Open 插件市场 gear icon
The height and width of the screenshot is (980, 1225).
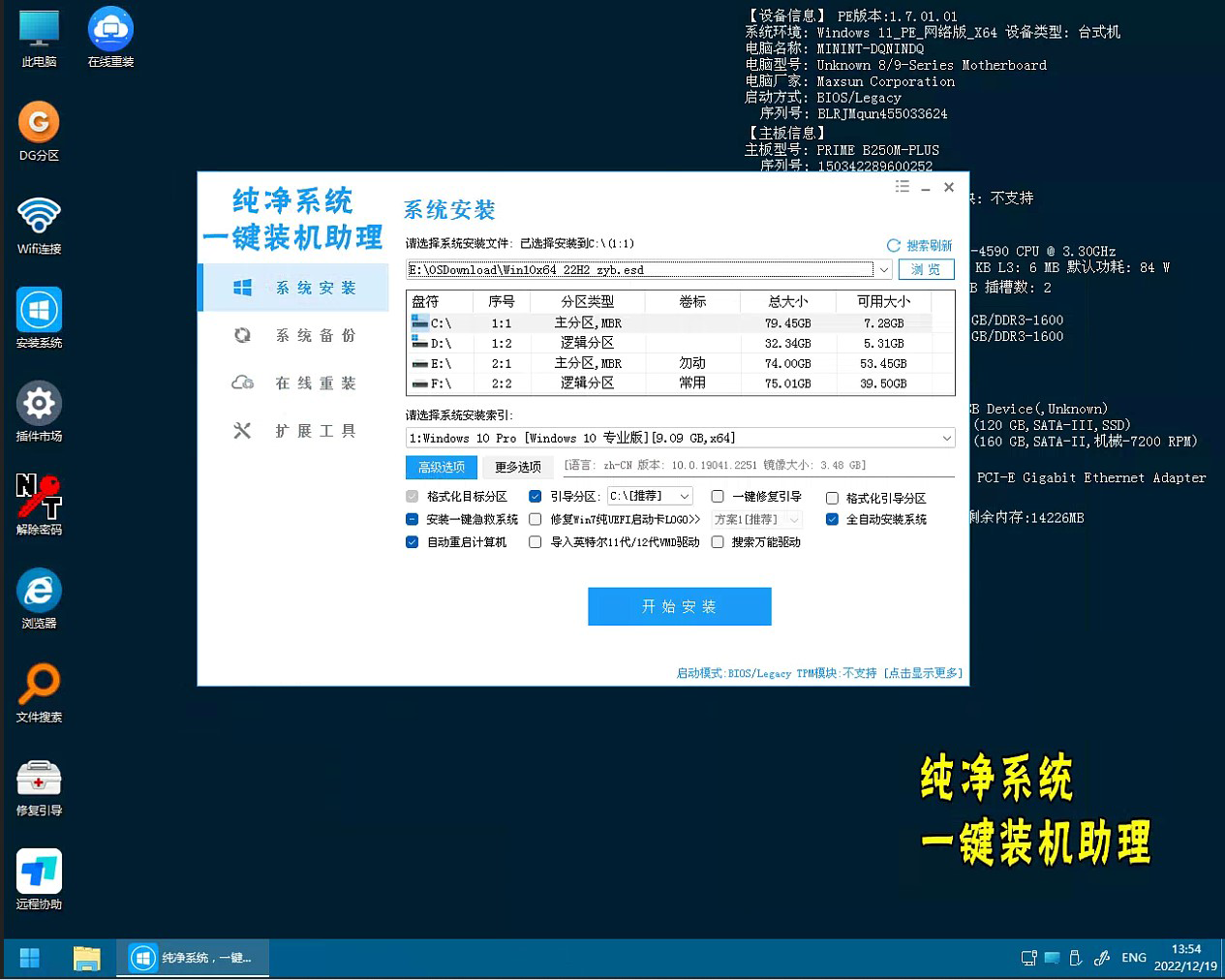(39, 412)
